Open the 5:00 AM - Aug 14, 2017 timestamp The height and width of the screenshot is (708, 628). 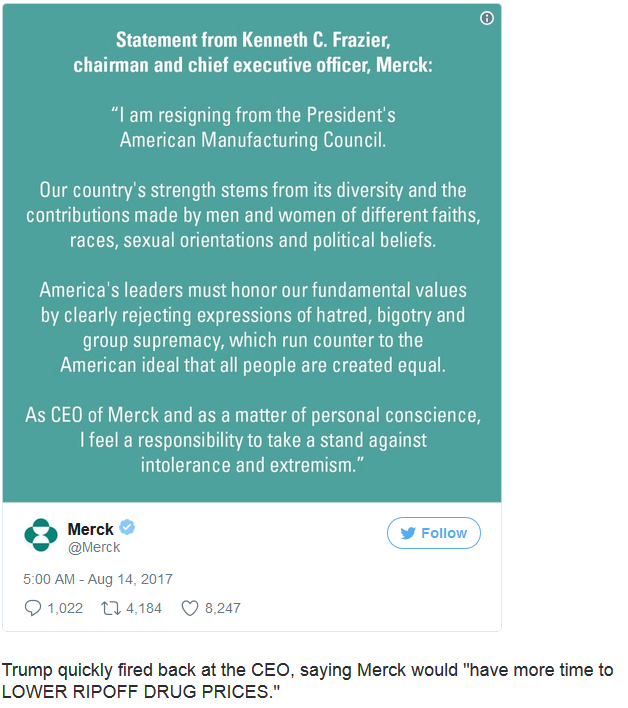(x=98, y=579)
